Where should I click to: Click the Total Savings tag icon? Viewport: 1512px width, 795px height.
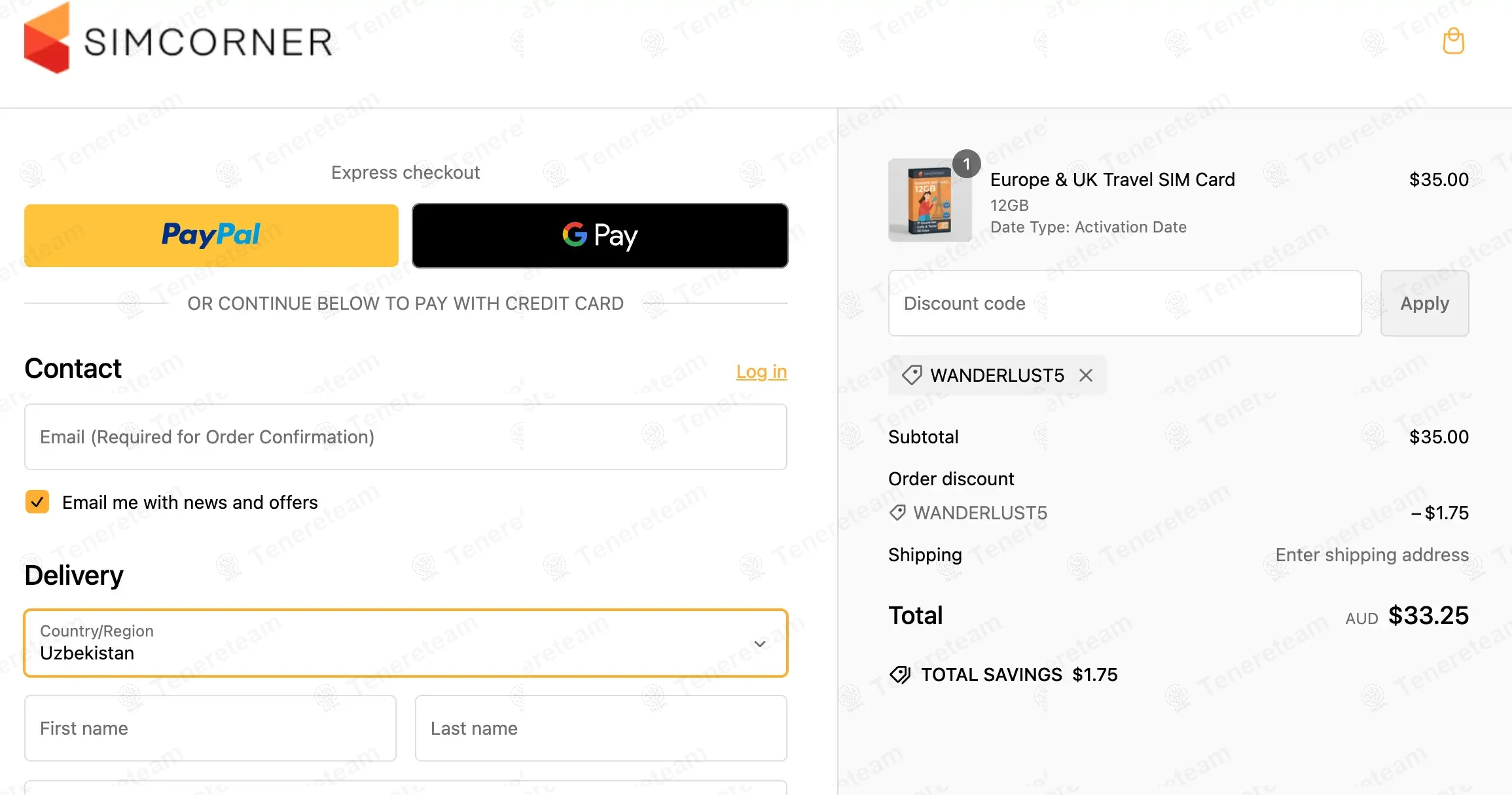coord(900,675)
